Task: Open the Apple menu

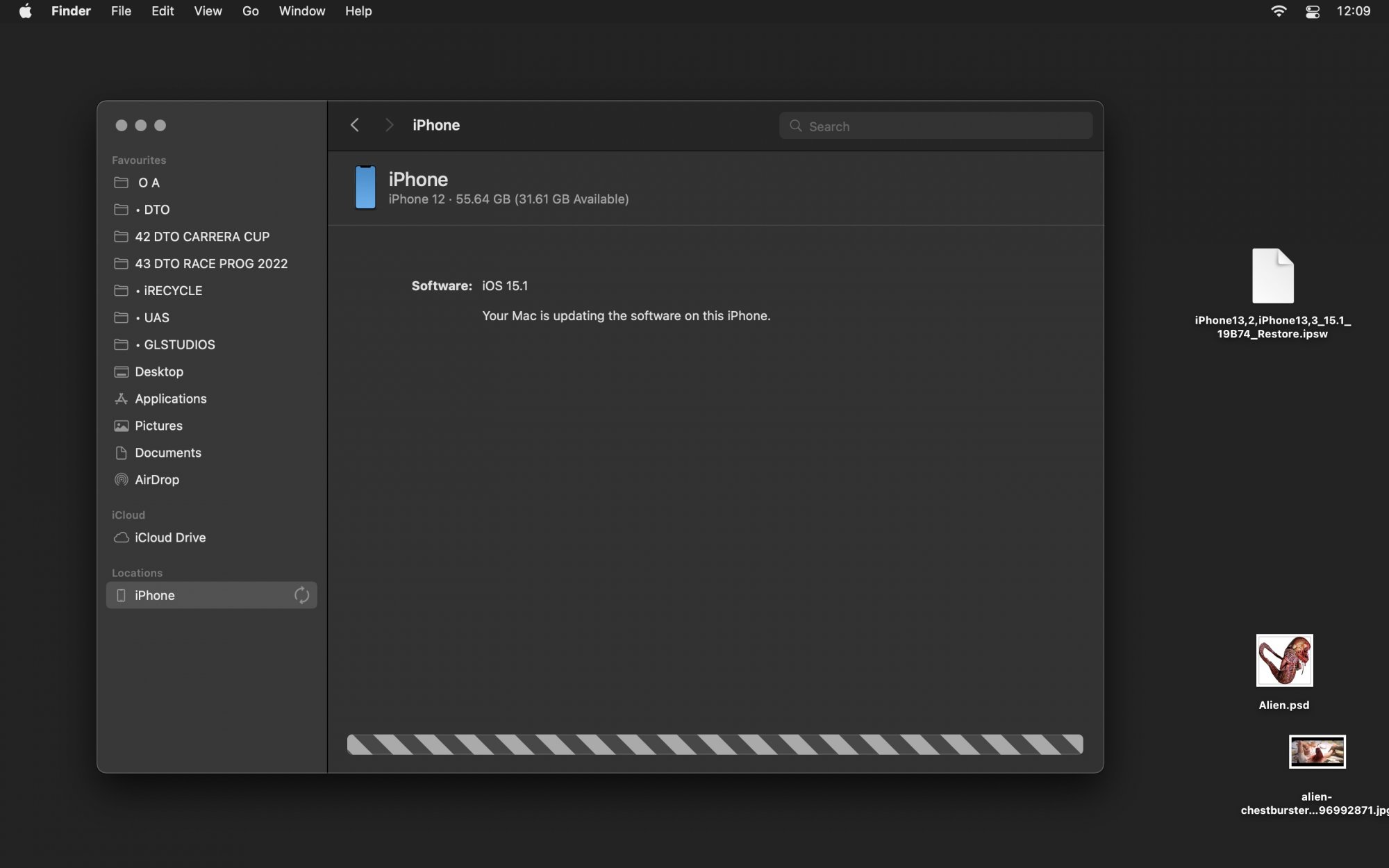Action: 25,11
